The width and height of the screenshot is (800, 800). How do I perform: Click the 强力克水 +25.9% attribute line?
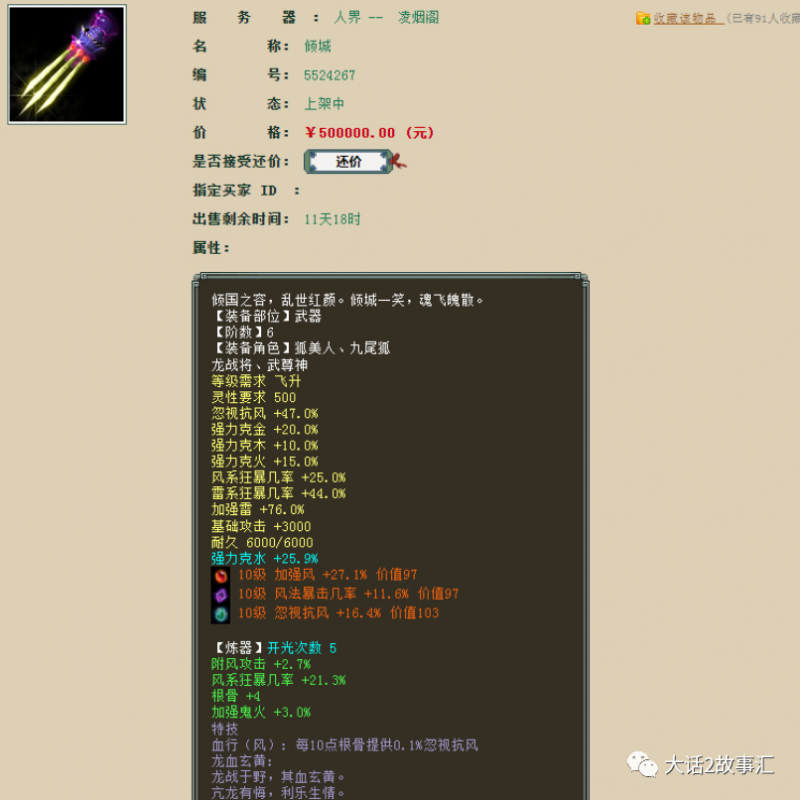[x=264, y=558]
